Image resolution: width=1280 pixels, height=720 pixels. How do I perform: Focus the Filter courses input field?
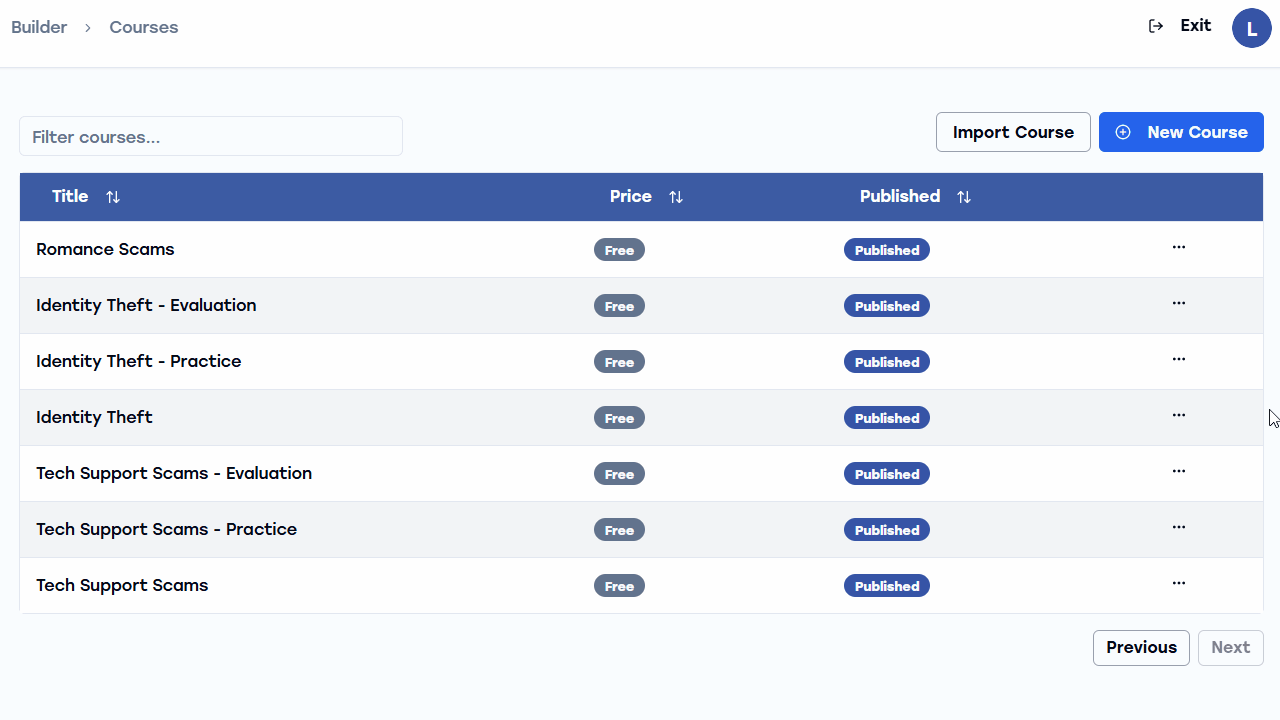pyautogui.click(x=211, y=137)
